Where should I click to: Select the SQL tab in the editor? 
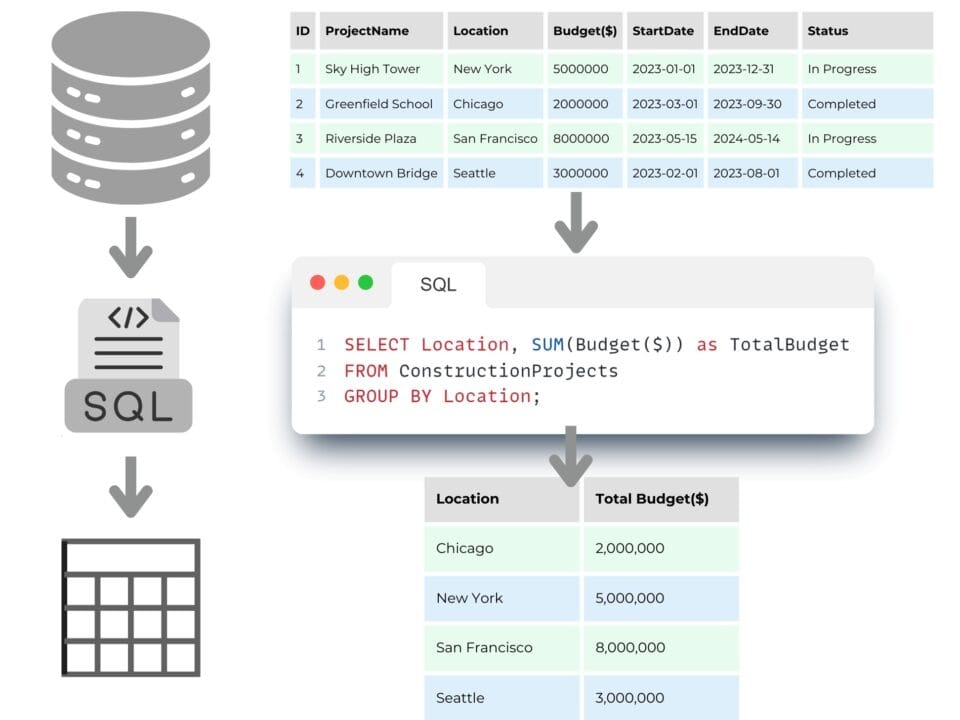438,285
